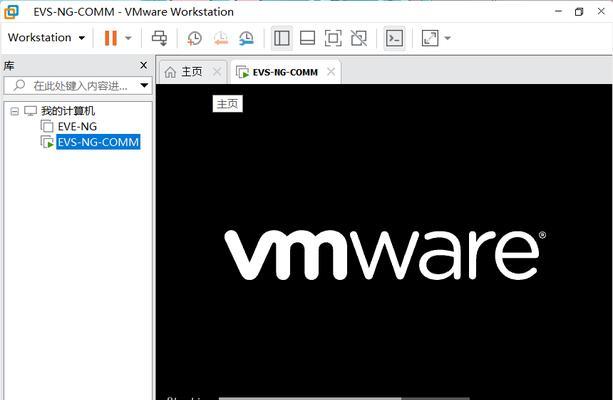
Task: Toggle the console view icon
Action: (394, 38)
